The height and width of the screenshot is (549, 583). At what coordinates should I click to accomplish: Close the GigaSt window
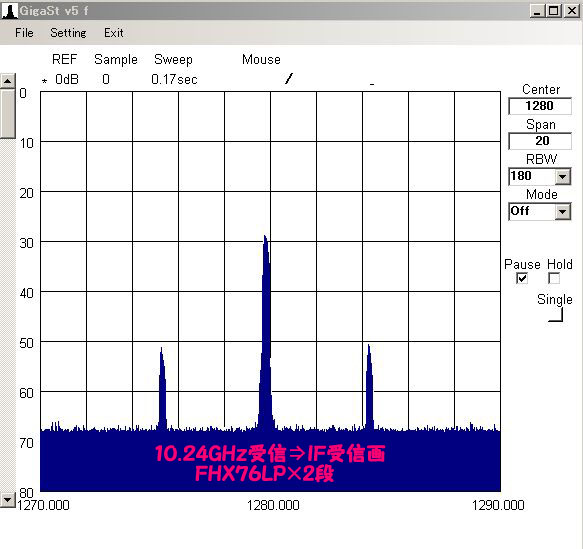click(x=572, y=11)
